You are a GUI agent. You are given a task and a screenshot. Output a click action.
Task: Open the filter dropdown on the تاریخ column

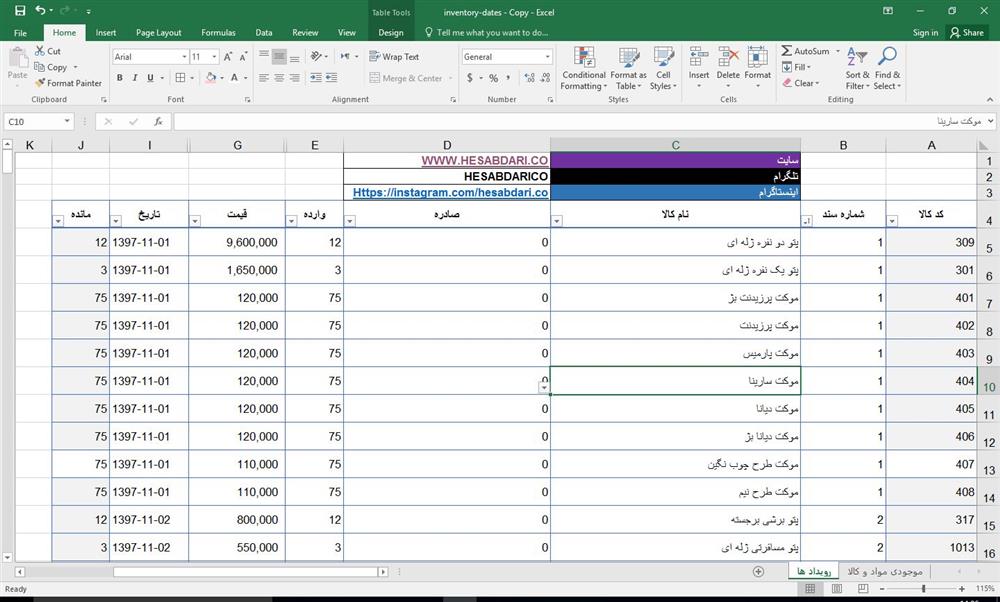pos(114,218)
